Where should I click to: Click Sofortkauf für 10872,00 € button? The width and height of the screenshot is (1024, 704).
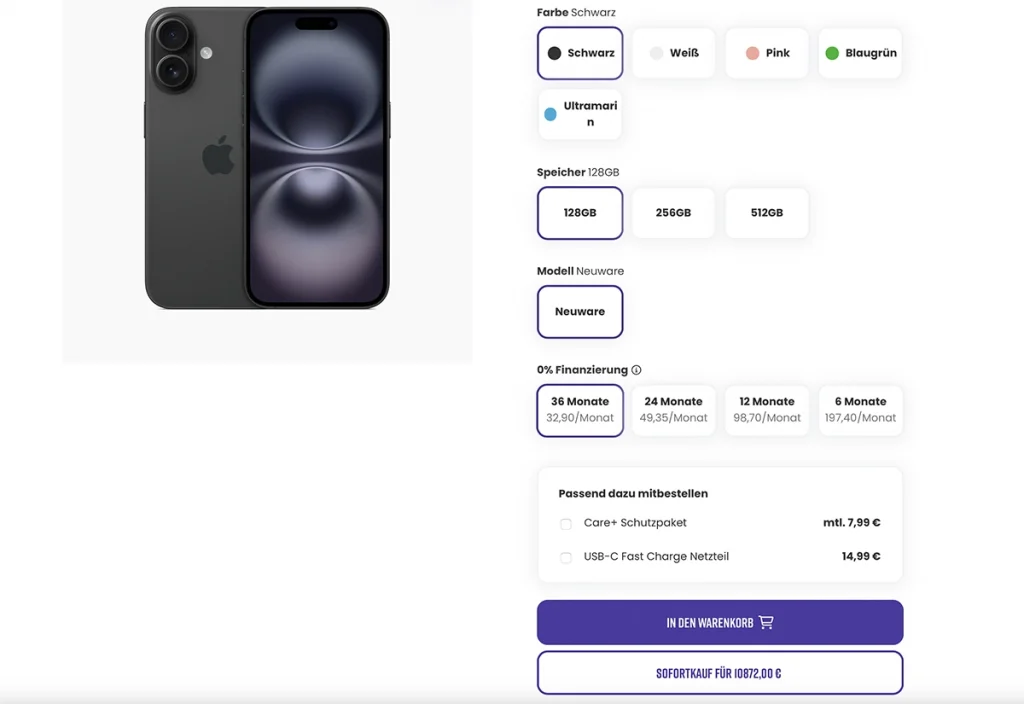pos(719,673)
